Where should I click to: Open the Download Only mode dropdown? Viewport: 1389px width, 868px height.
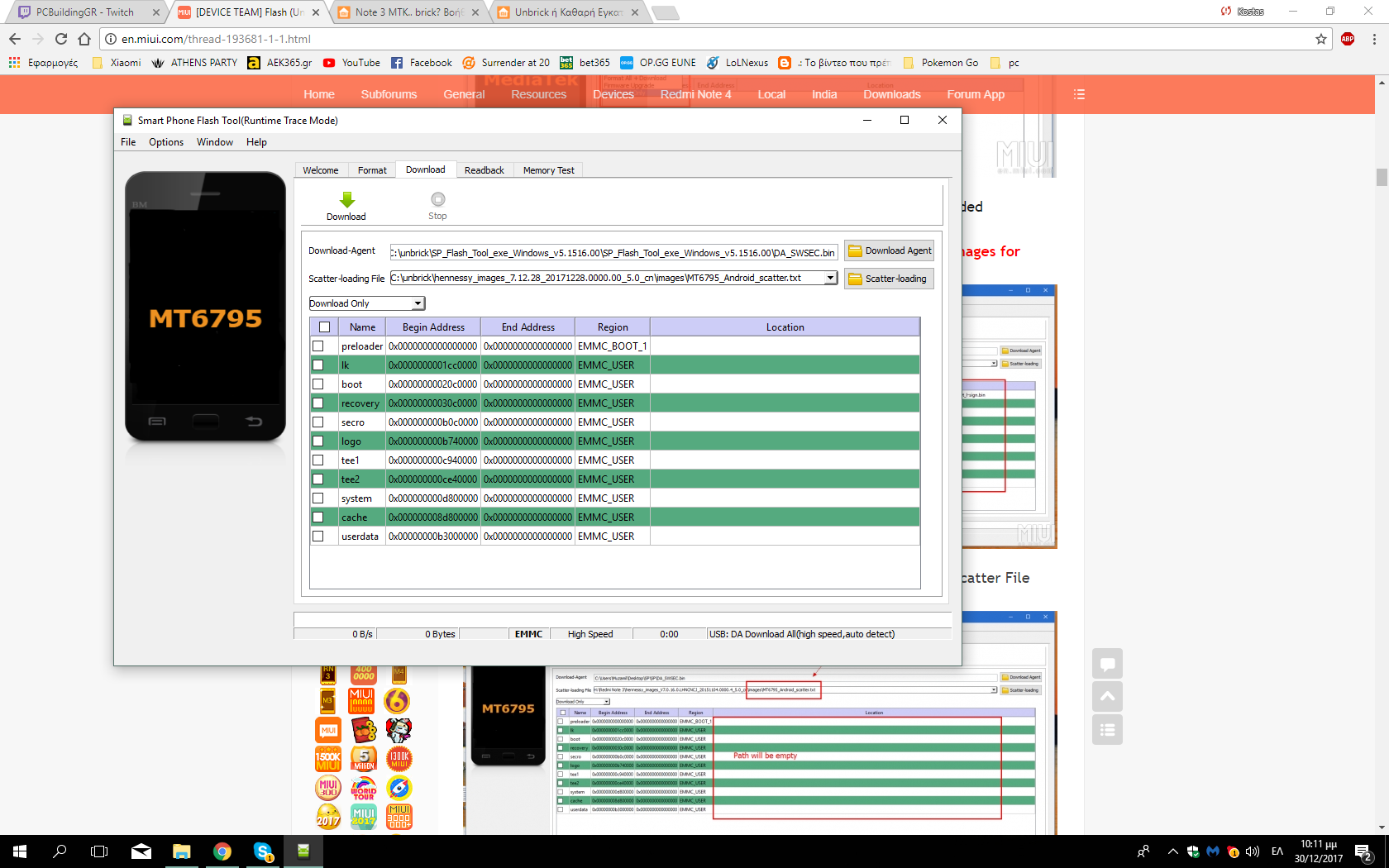(x=418, y=304)
